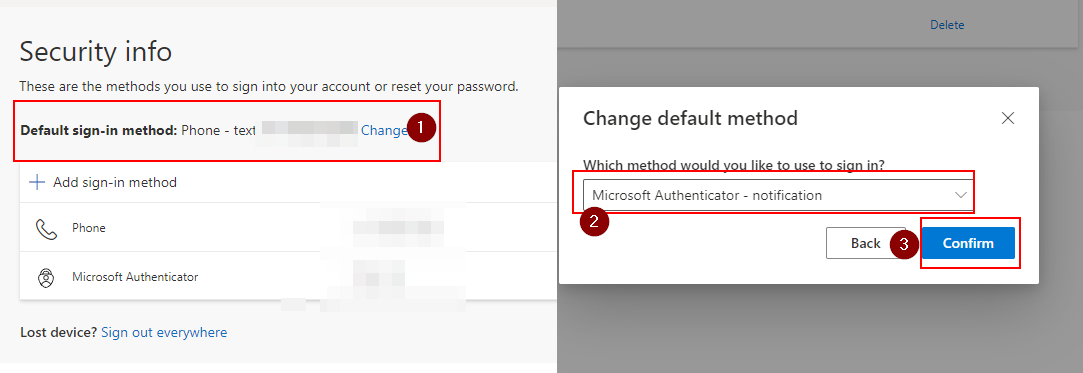The image size is (1083, 373).
Task: Click the Microsoft Authenticator lock icon
Action: coord(46,277)
